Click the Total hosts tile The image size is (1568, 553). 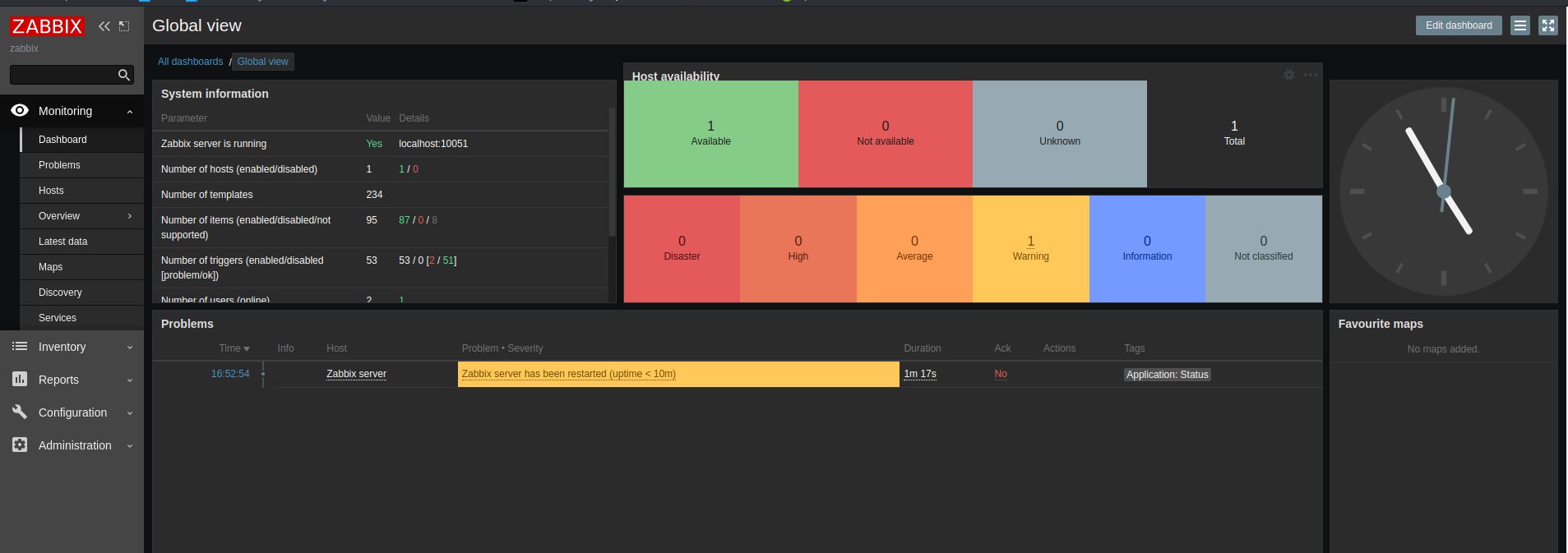click(1234, 134)
